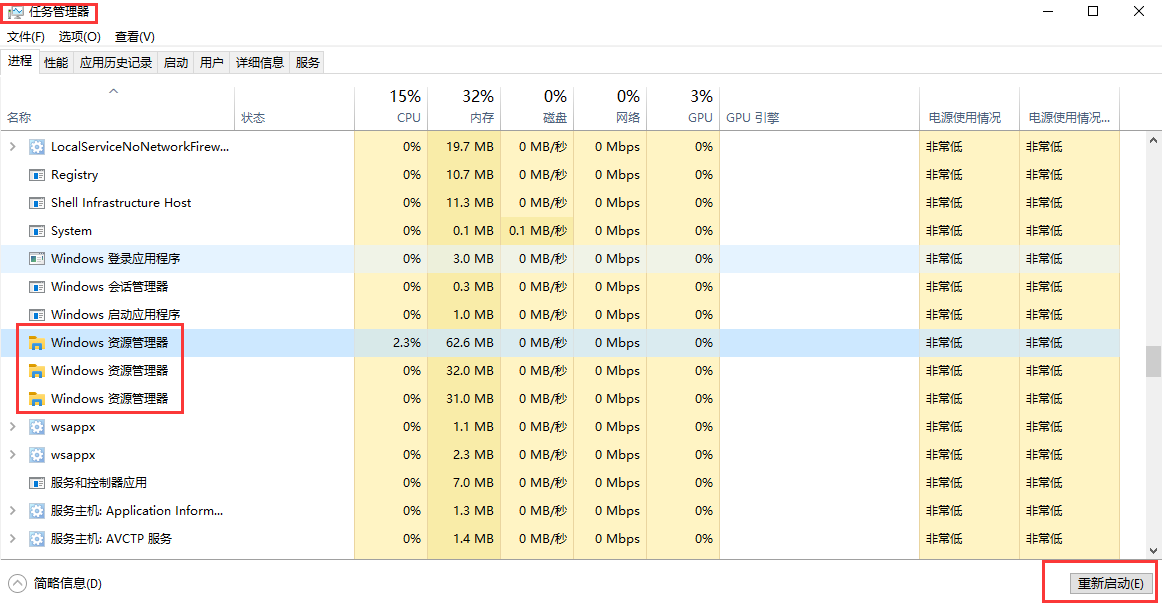Sort by 磁盘 column header
This screenshot has width=1162, height=608.
click(x=537, y=108)
